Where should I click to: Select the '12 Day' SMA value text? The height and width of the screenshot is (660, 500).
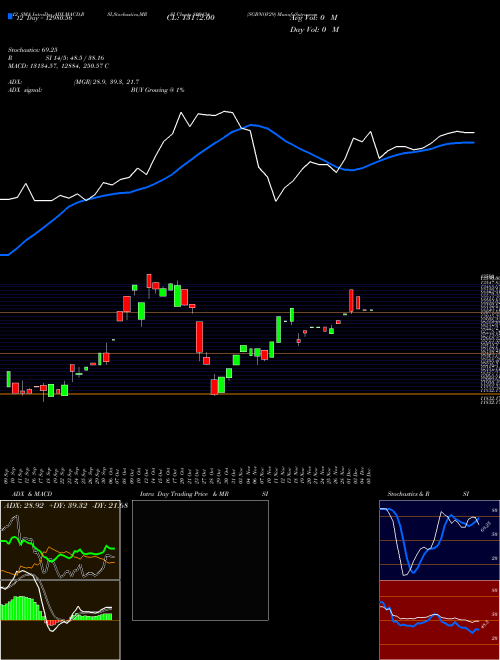click(x=43, y=18)
